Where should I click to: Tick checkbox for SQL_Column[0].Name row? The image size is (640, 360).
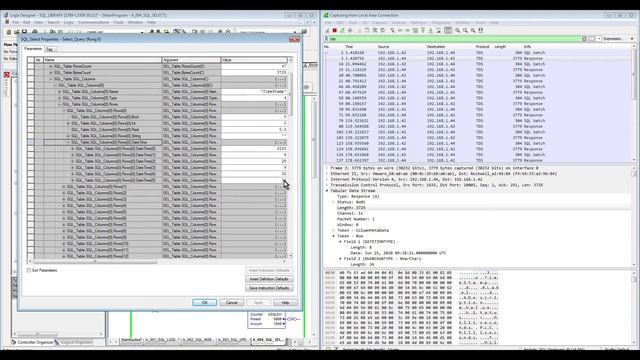click(x=31, y=92)
